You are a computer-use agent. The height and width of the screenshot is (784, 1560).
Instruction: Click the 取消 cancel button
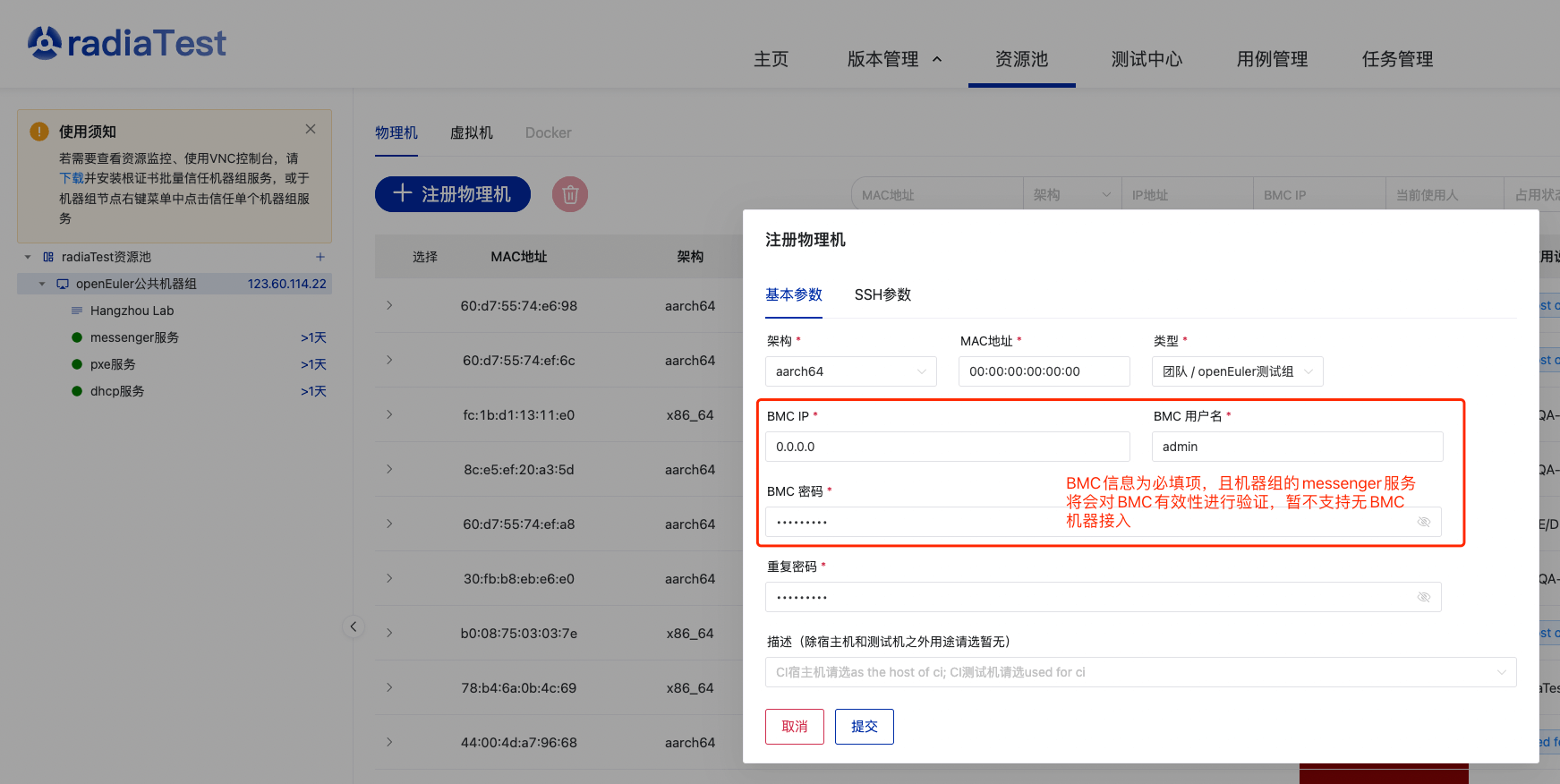click(x=794, y=727)
